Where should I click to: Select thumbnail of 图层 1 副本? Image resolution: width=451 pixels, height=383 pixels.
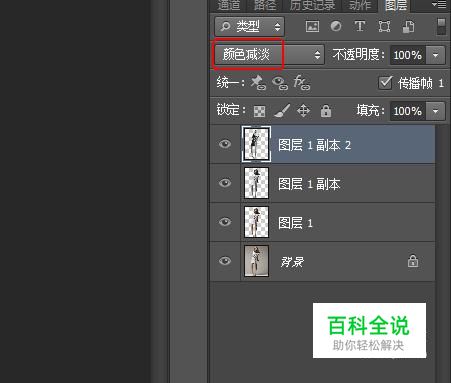pyautogui.click(x=256, y=183)
